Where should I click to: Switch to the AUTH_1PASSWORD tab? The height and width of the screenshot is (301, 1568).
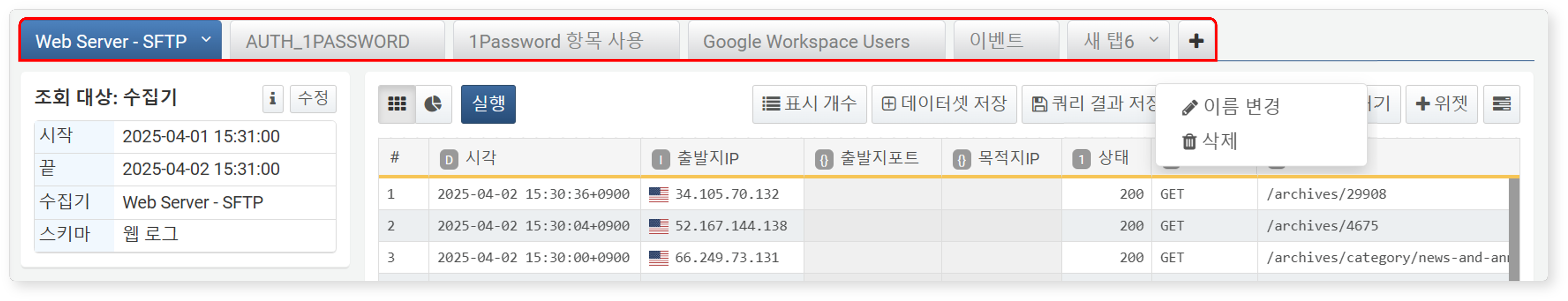click(337, 41)
